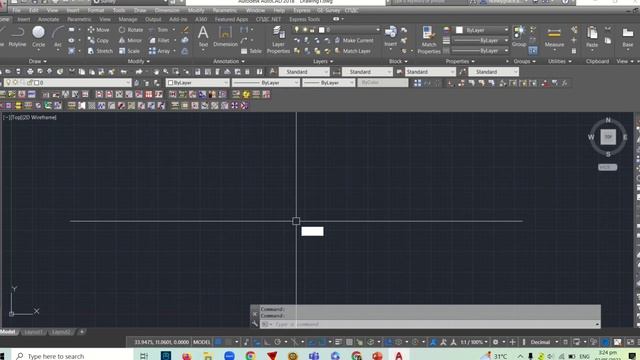640x360 pixels.
Task: Switch to the Manage ribbon tab
Action: (x=128, y=19)
